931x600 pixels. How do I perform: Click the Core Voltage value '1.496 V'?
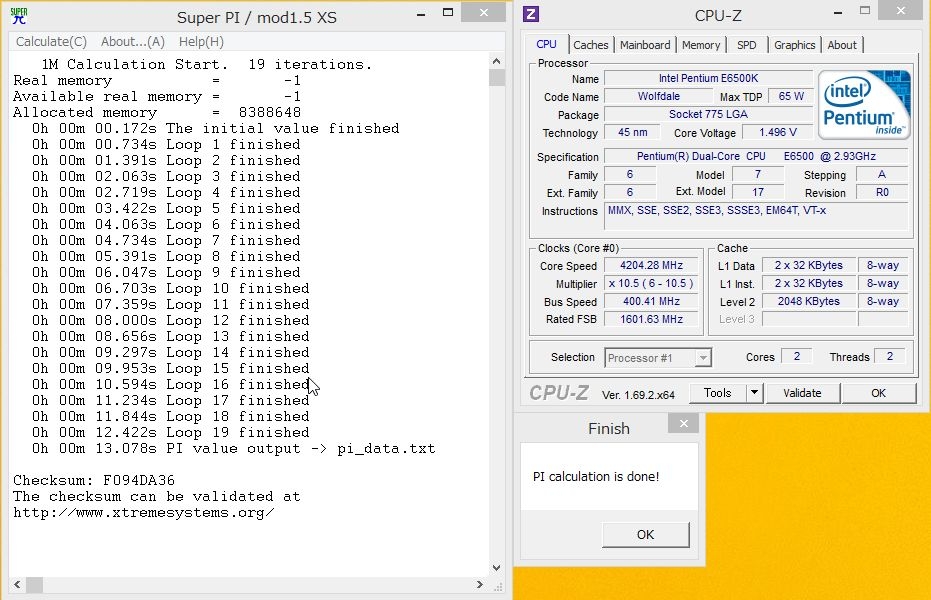tap(778, 132)
